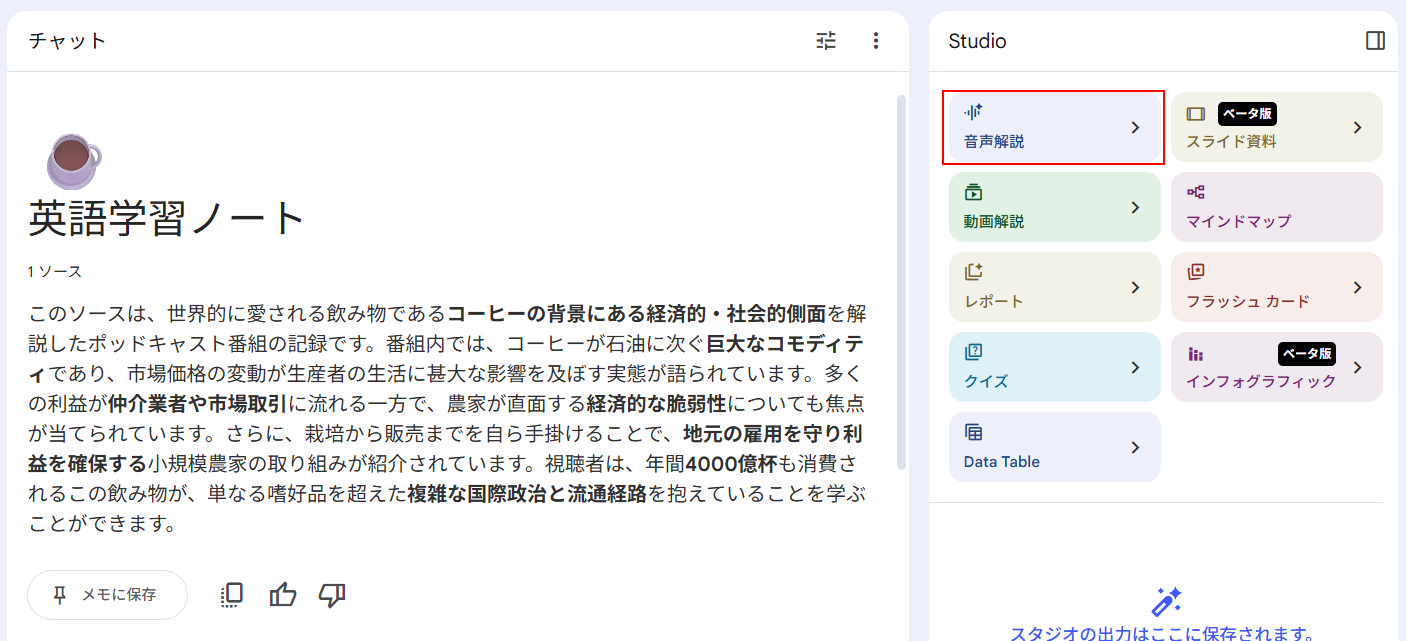Click the メモに保存 button
Image resolution: width=1406 pixels, height=641 pixels.
pos(107,595)
